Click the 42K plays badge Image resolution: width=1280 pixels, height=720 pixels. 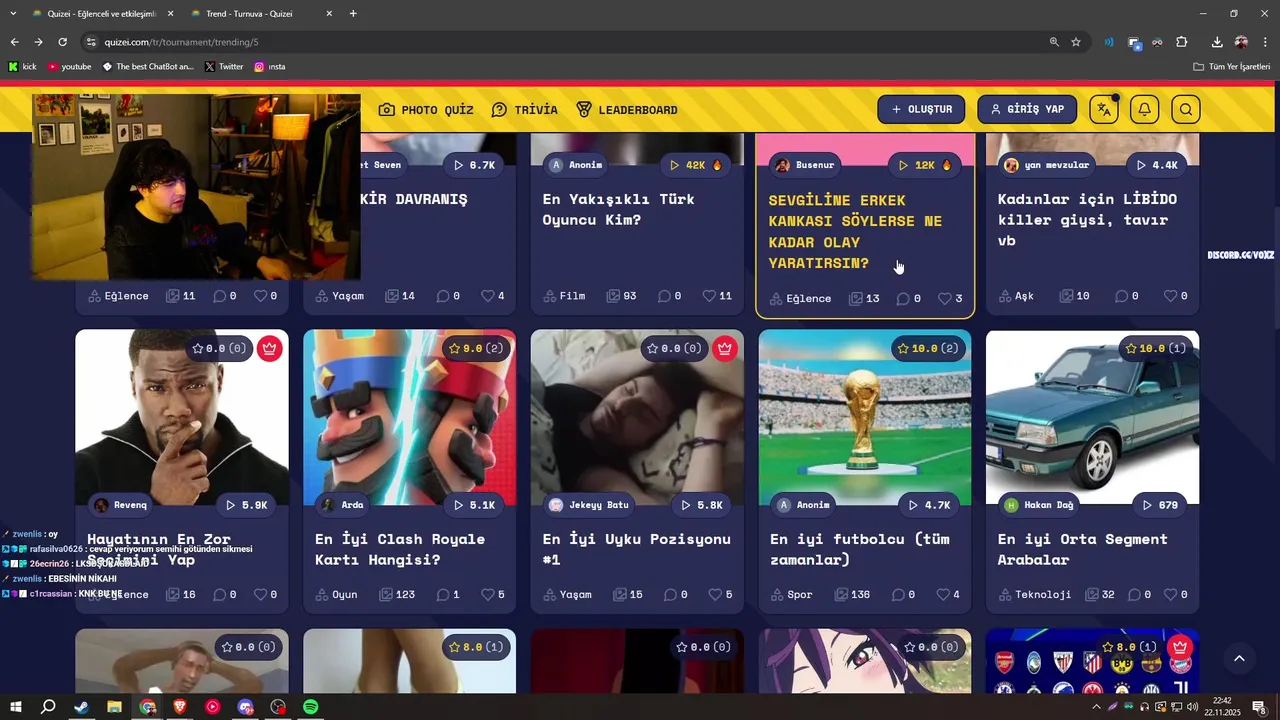(695, 165)
